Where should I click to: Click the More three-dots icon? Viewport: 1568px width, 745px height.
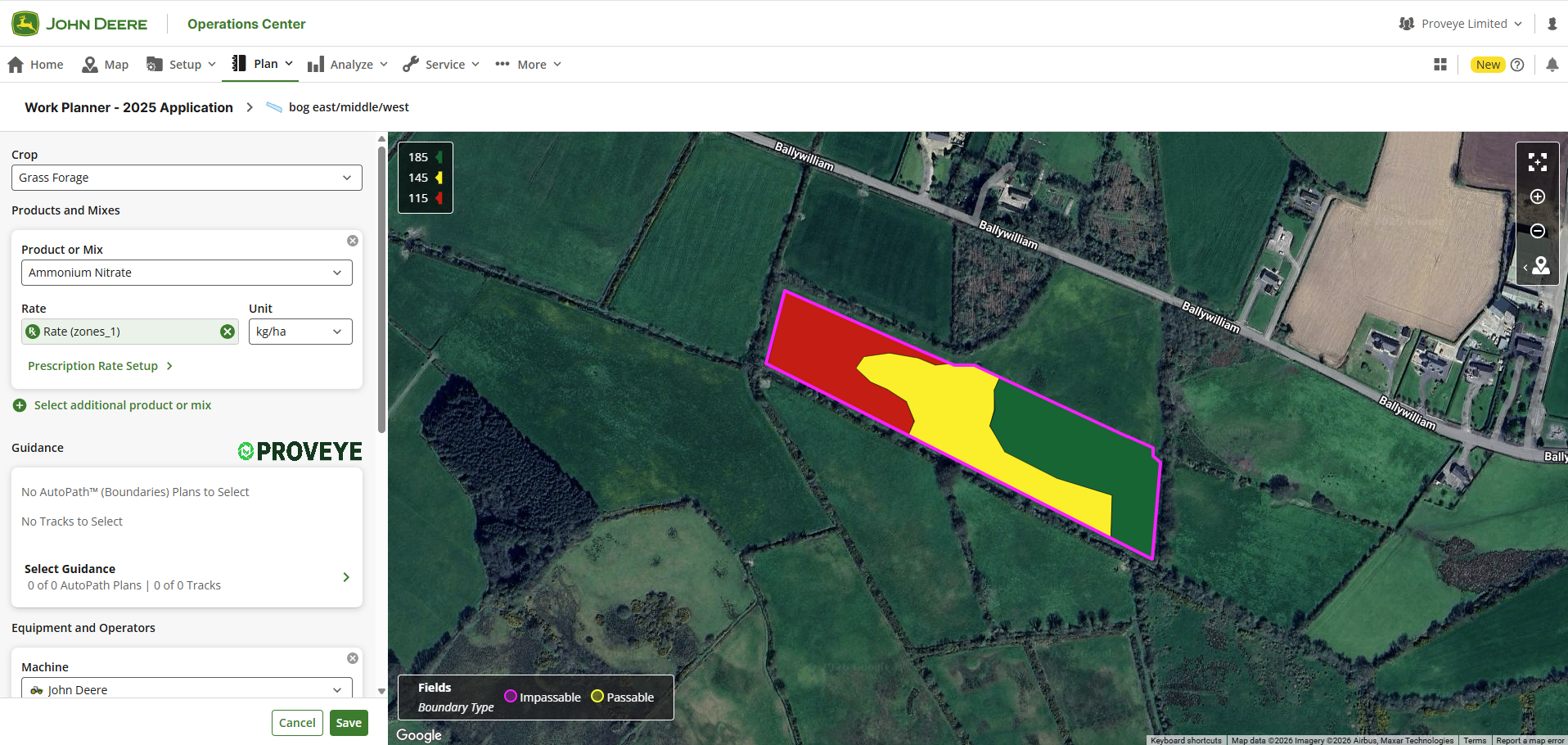tap(502, 64)
